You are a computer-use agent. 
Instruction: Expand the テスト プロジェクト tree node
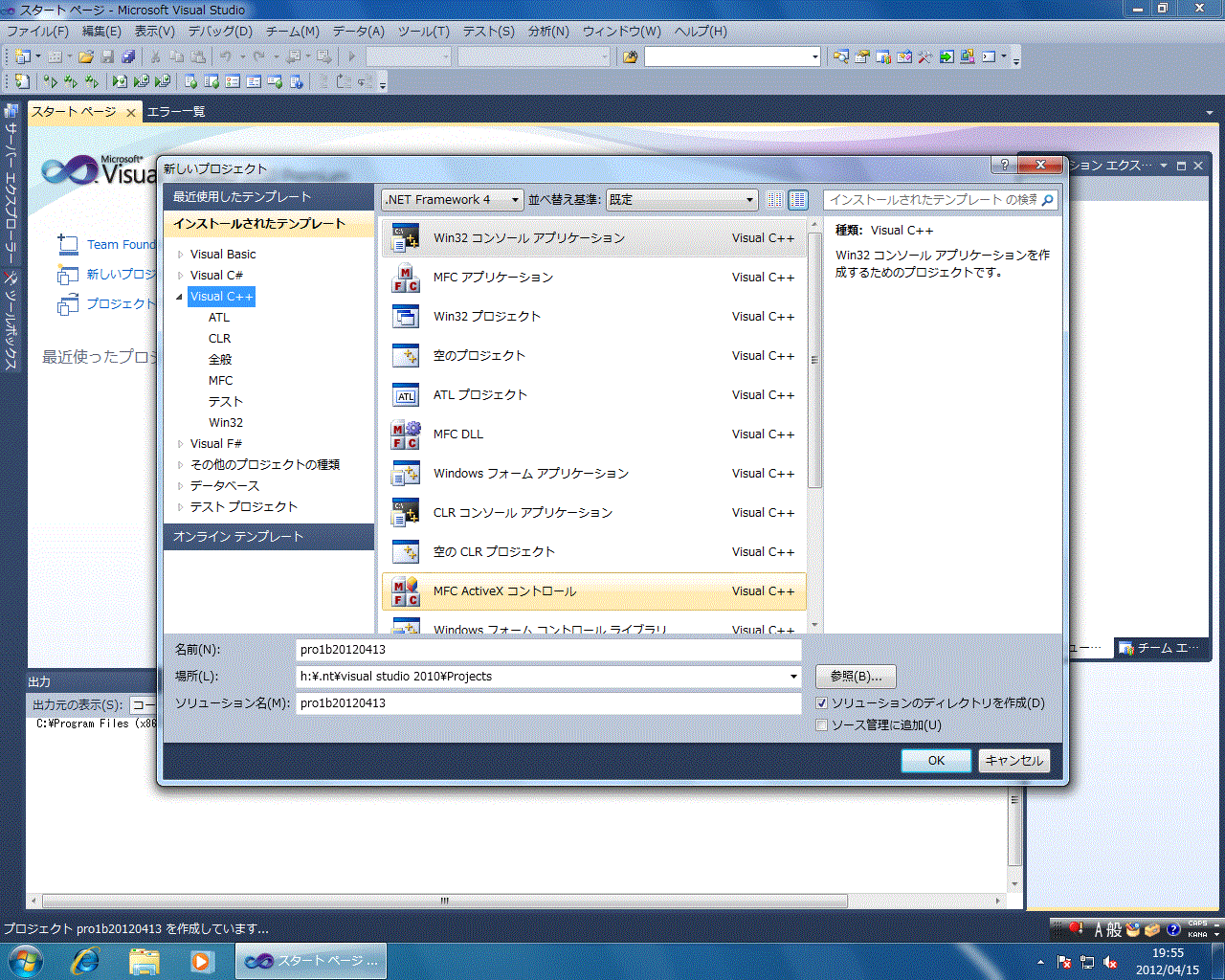[x=180, y=507]
